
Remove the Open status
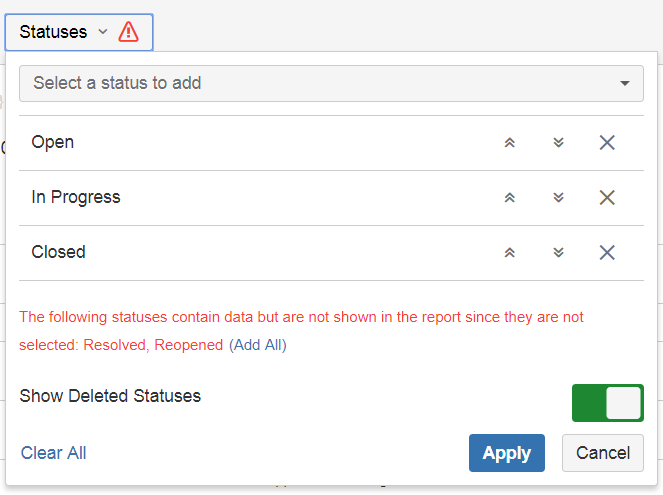pos(606,143)
